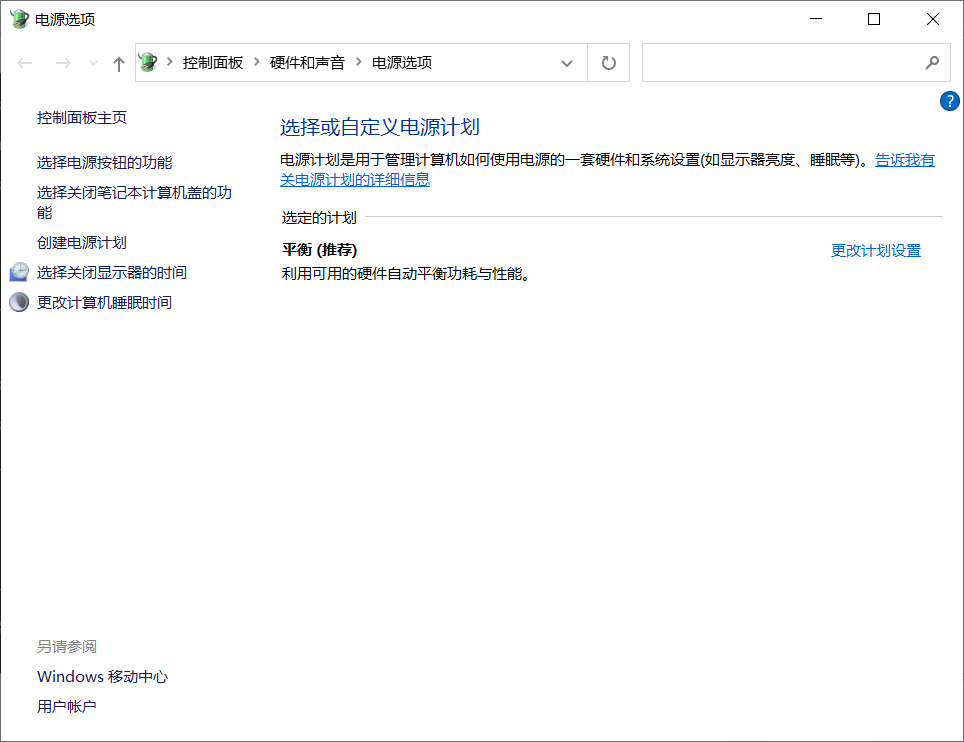The width and height of the screenshot is (964, 742).
Task: Click the back navigation arrow
Action: click(x=24, y=62)
